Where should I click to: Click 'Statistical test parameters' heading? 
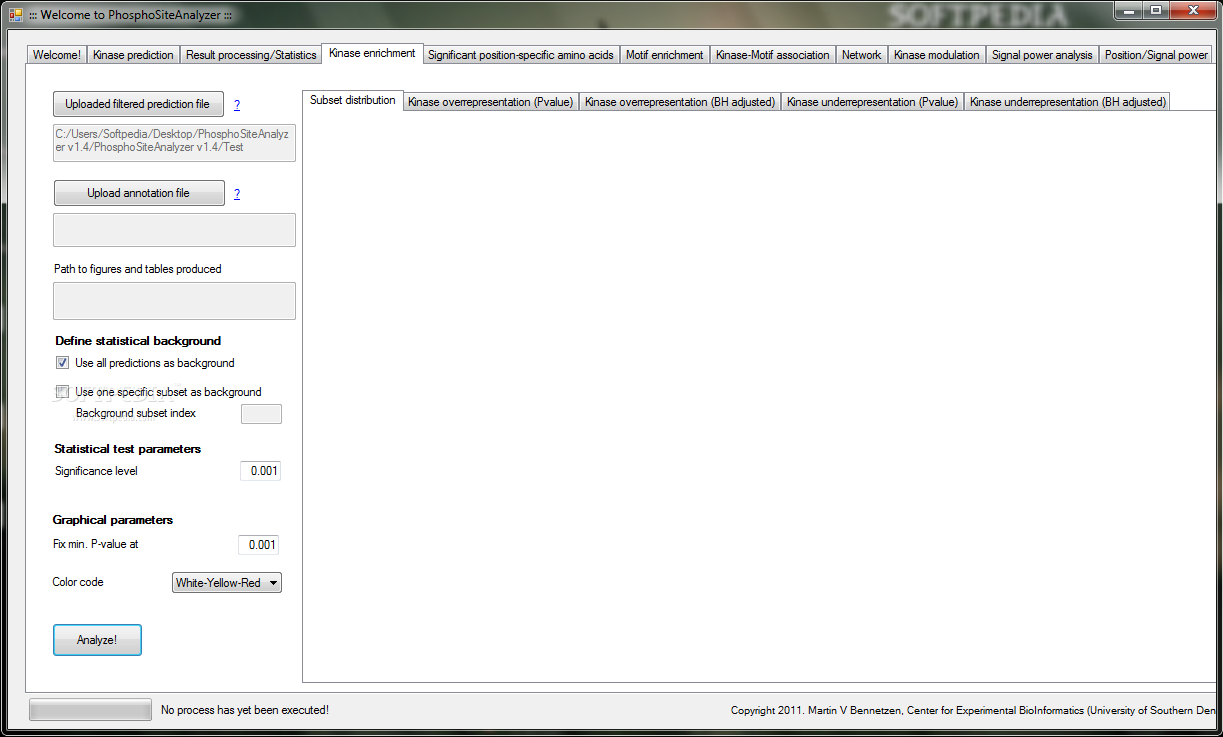click(x=128, y=449)
